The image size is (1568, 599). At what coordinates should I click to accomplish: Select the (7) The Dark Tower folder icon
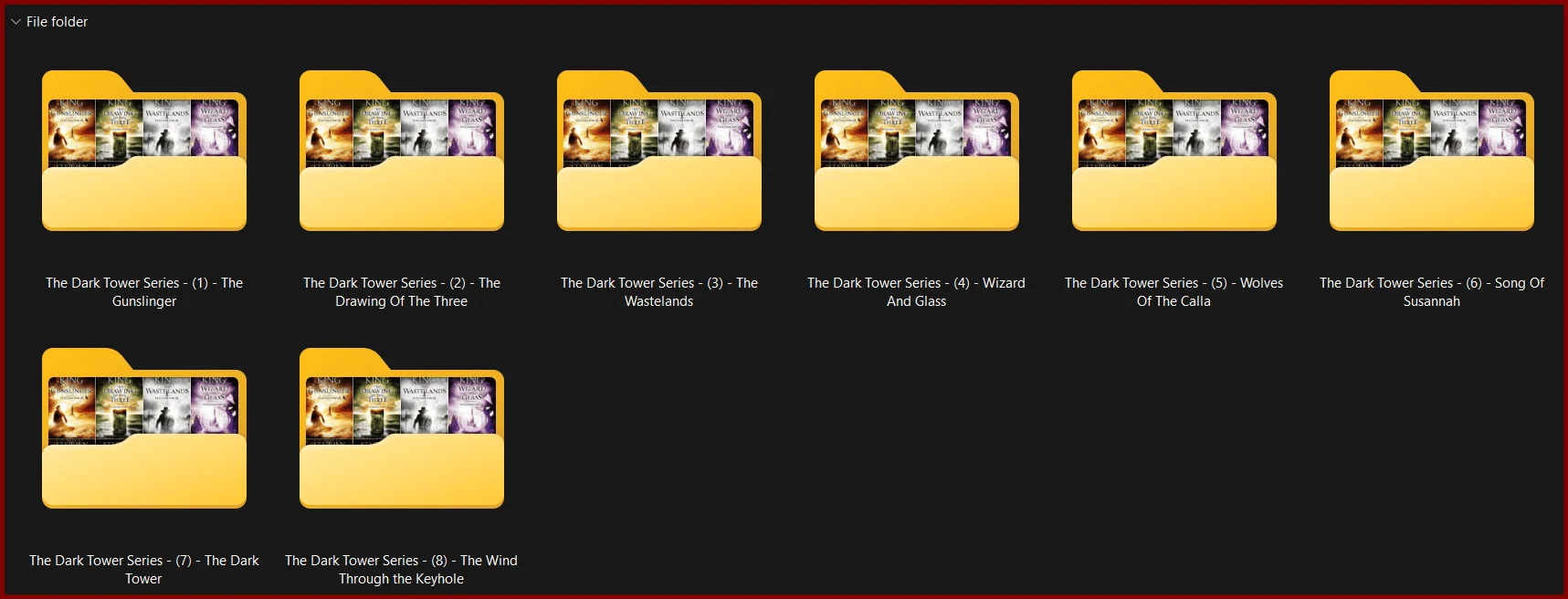click(x=144, y=428)
